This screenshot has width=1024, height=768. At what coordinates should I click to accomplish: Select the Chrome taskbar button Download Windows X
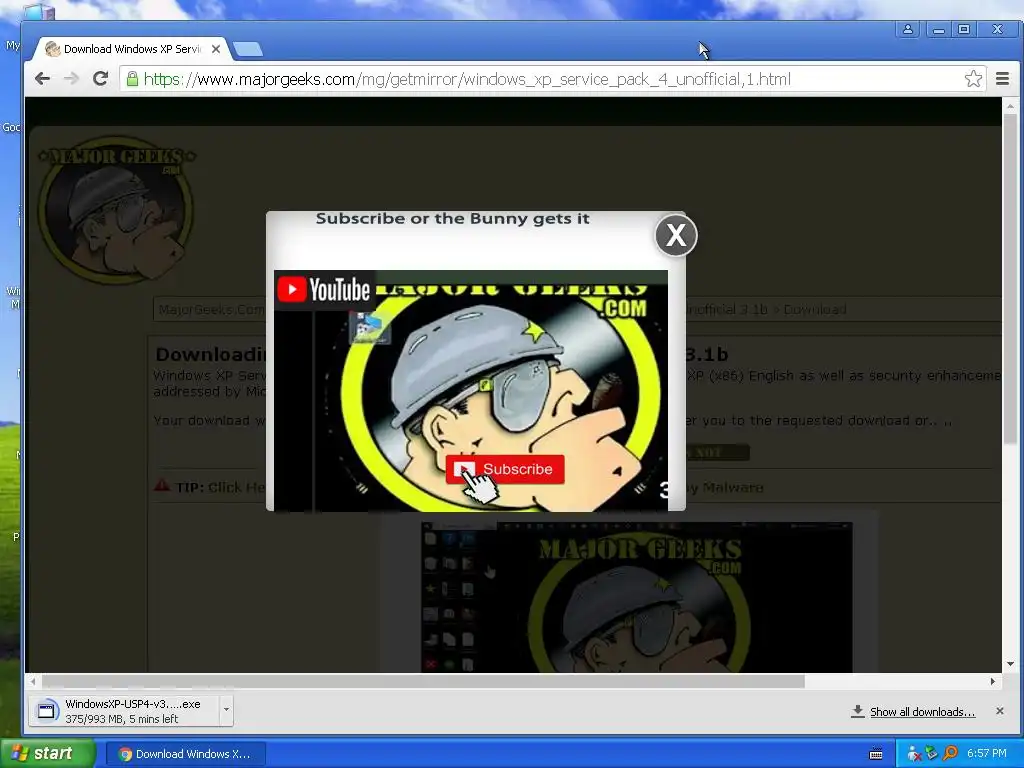[x=185, y=754]
